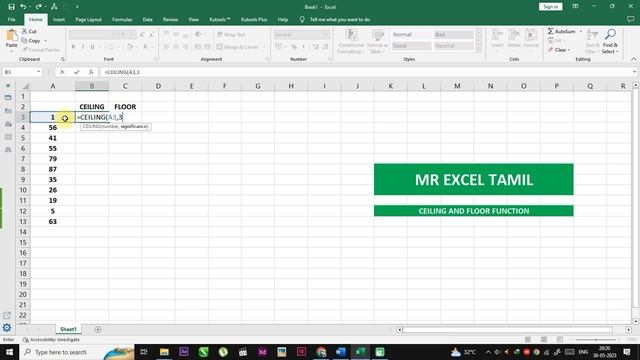This screenshot has width=640, height=360.
Task: Open the Data tab
Action: click(x=147, y=19)
